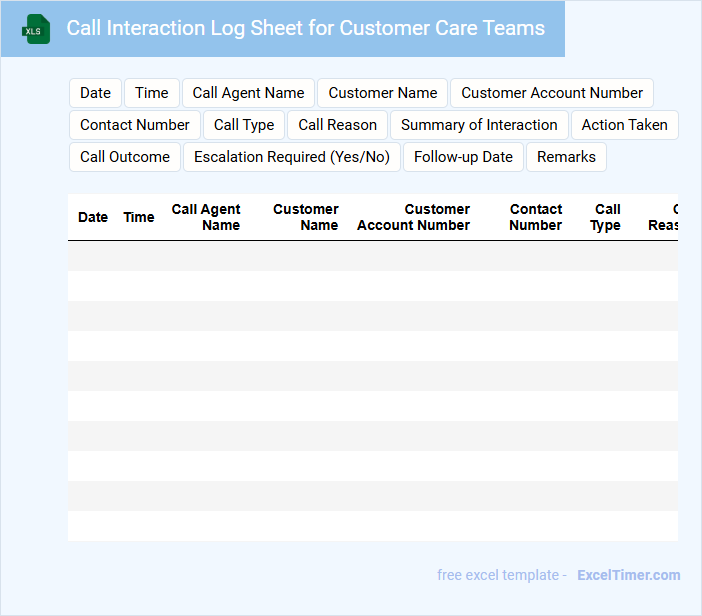Click the Call Outcome tag
The width and height of the screenshot is (702, 616).
[x=125, y=157]
